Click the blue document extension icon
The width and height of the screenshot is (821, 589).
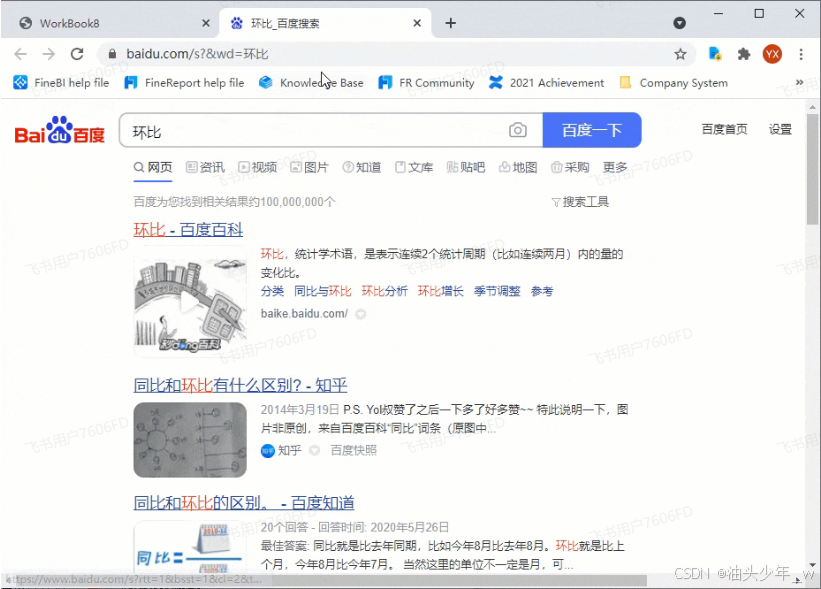[715, 54]
